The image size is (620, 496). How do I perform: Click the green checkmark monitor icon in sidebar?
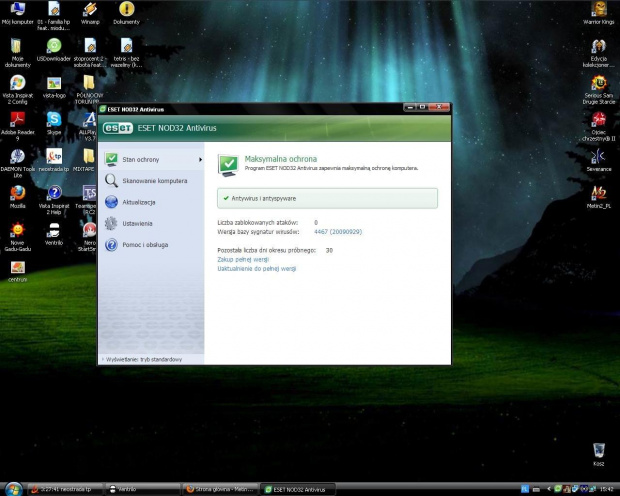[x=111, y=159]
